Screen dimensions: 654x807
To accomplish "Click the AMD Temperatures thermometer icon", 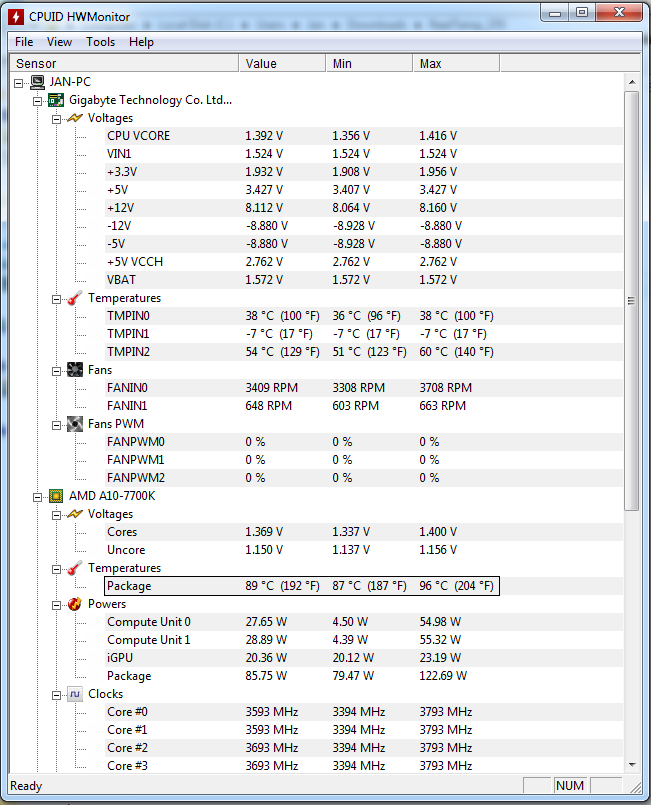I will coord(75,568).
